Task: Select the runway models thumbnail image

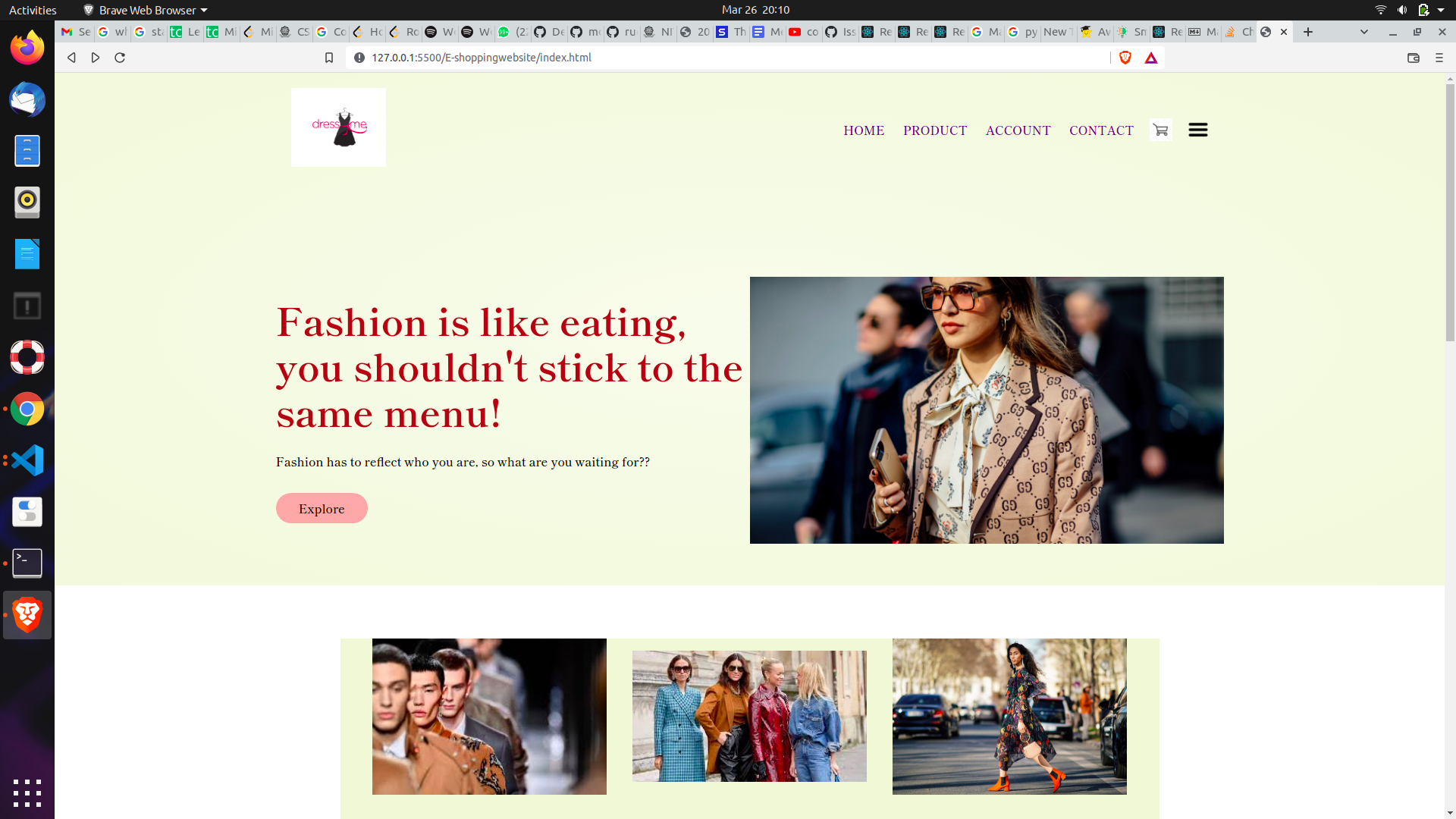Action: (x=489, y=717)
